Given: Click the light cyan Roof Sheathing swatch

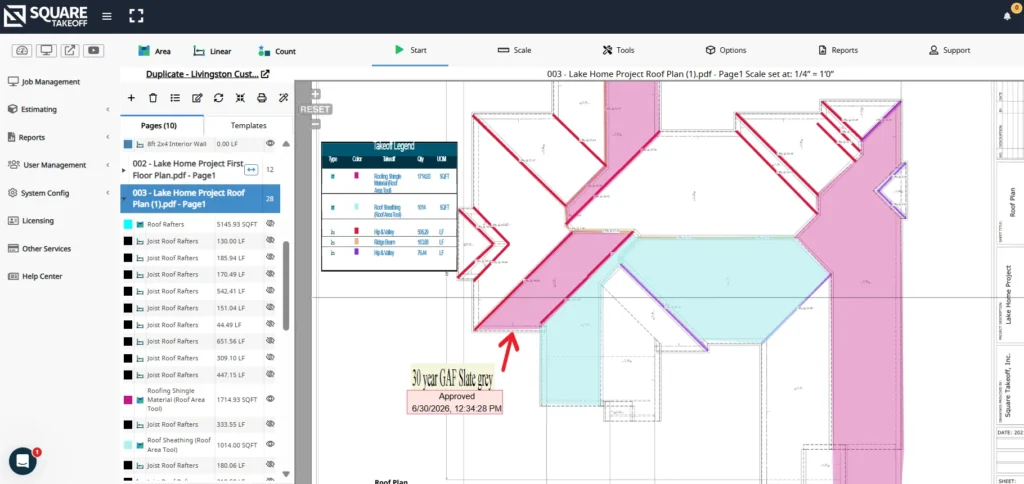Looking at the screenshot, I should tap(128, 445).
